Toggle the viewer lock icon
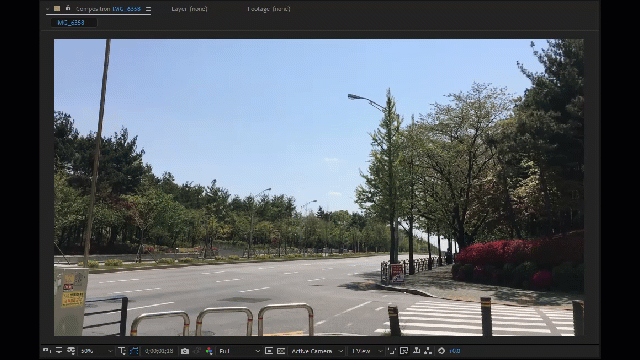Viewport: 640px width, 360px height. point(68,9)
